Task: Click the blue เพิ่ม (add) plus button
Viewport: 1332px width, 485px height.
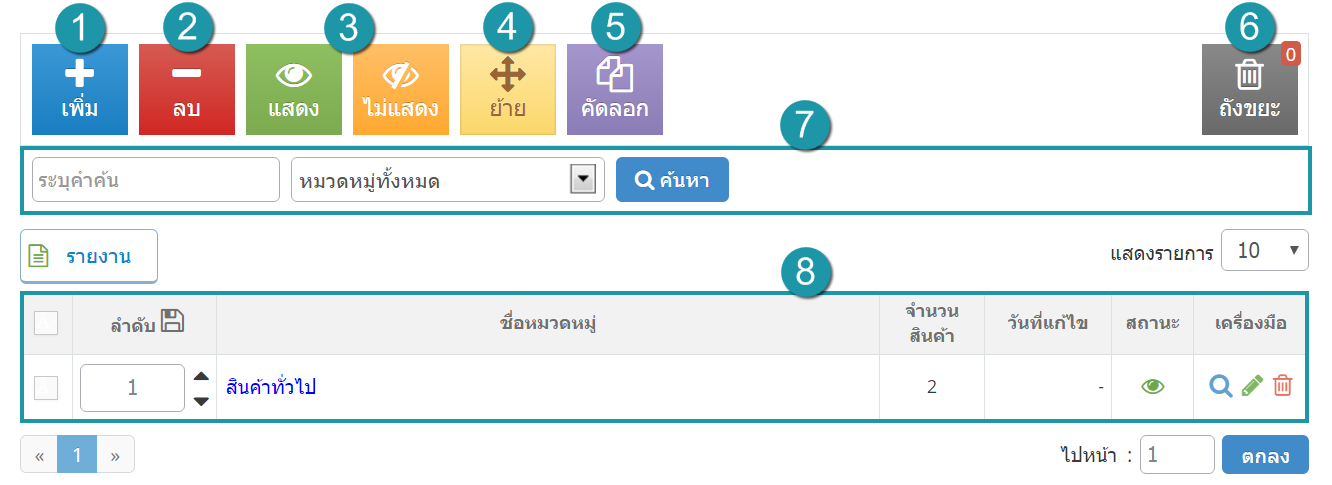Action: (80, 89)
